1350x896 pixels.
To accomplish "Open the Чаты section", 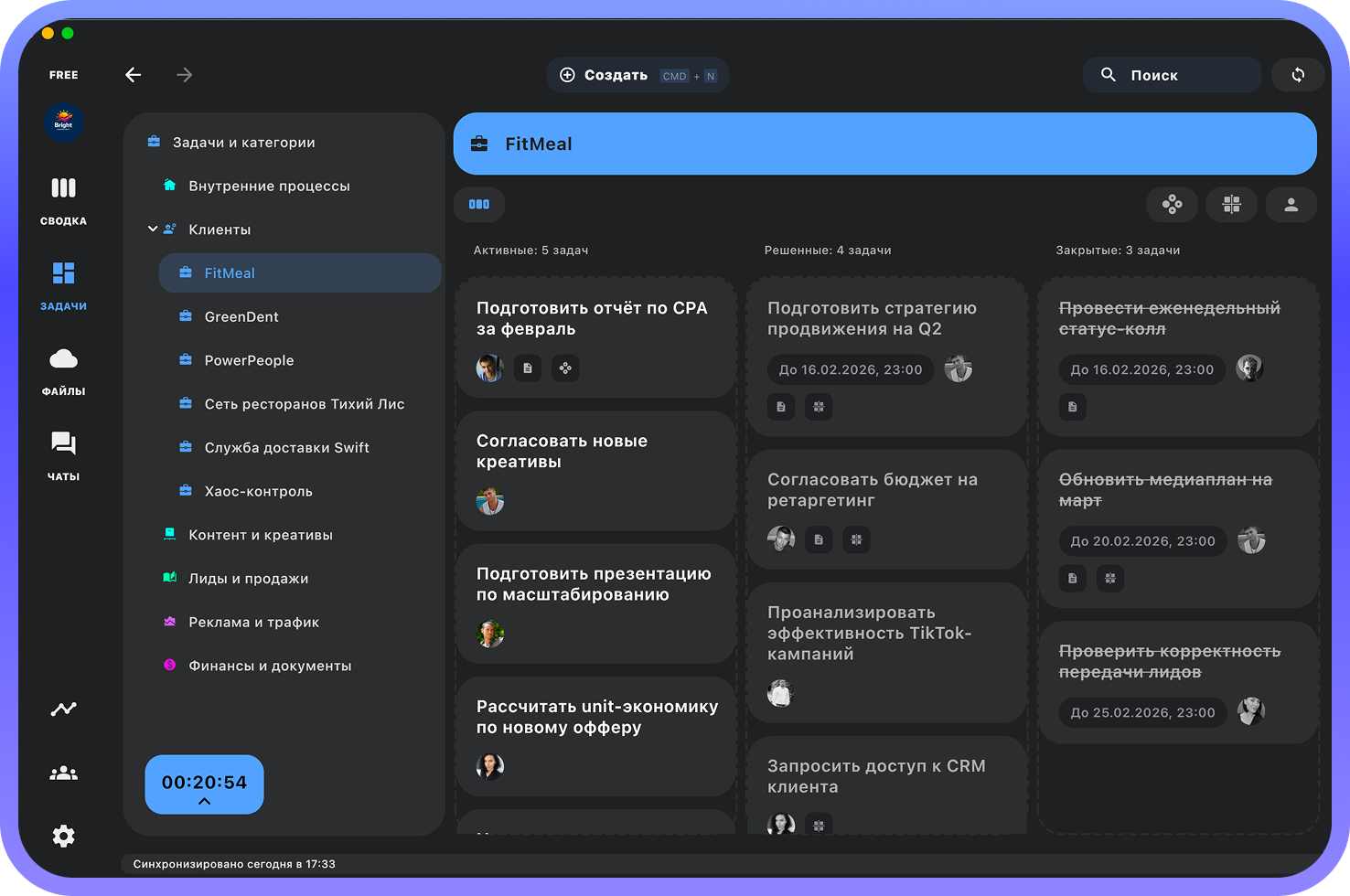I will 63,456.
